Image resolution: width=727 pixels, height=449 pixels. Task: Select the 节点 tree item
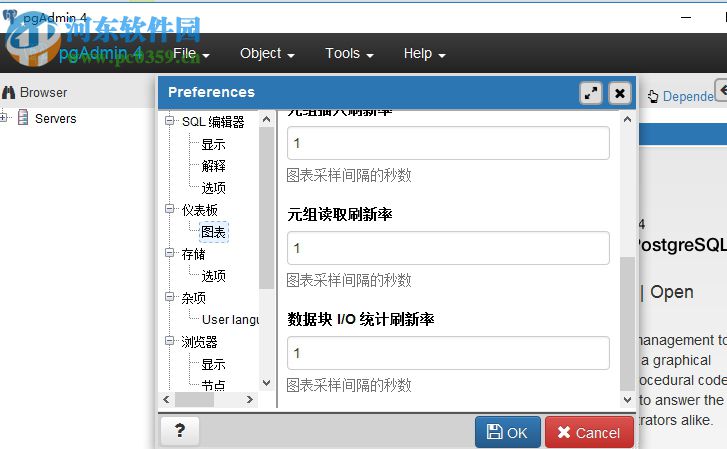[x=213, y=385]
